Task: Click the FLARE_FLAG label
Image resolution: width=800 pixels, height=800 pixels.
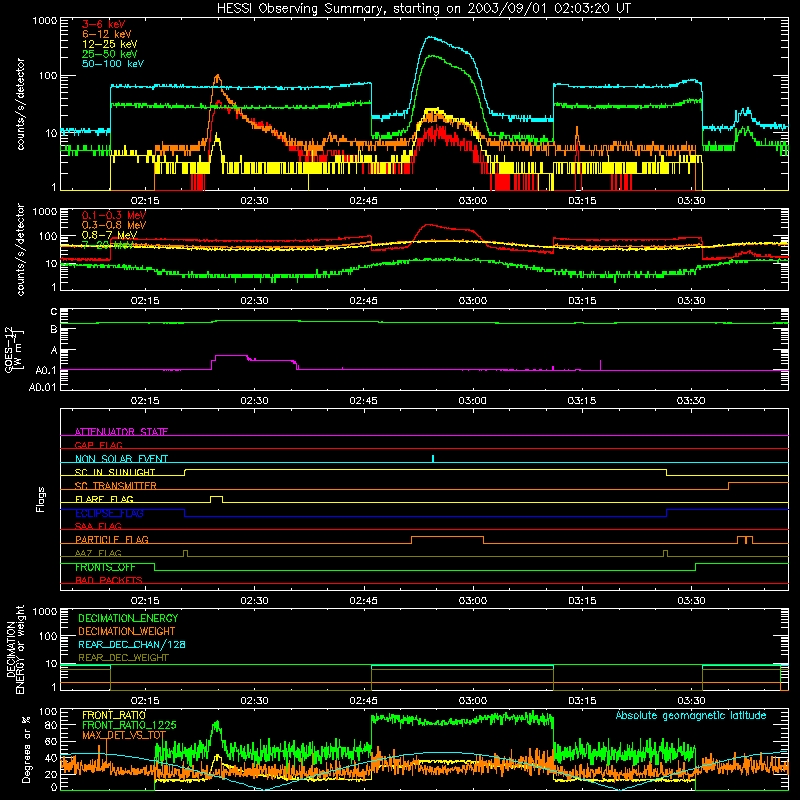Action: tap(104, 499)
